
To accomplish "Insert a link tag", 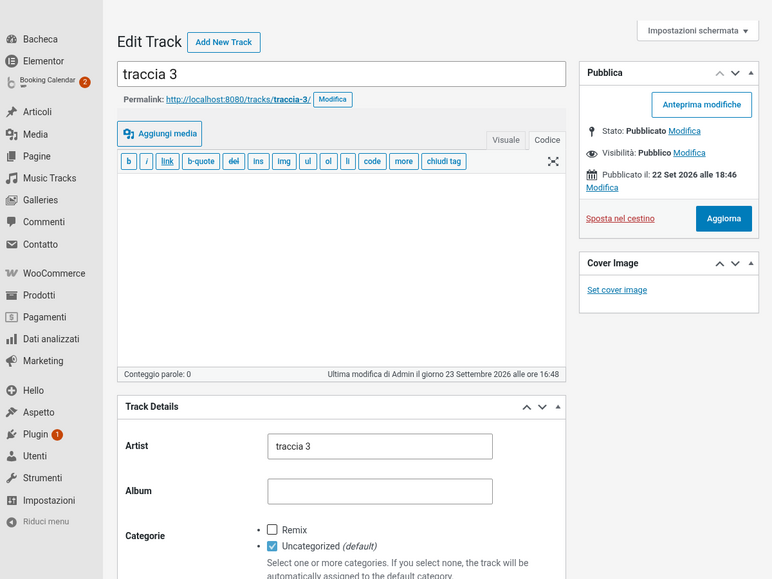I will click(x=167, y=161).
